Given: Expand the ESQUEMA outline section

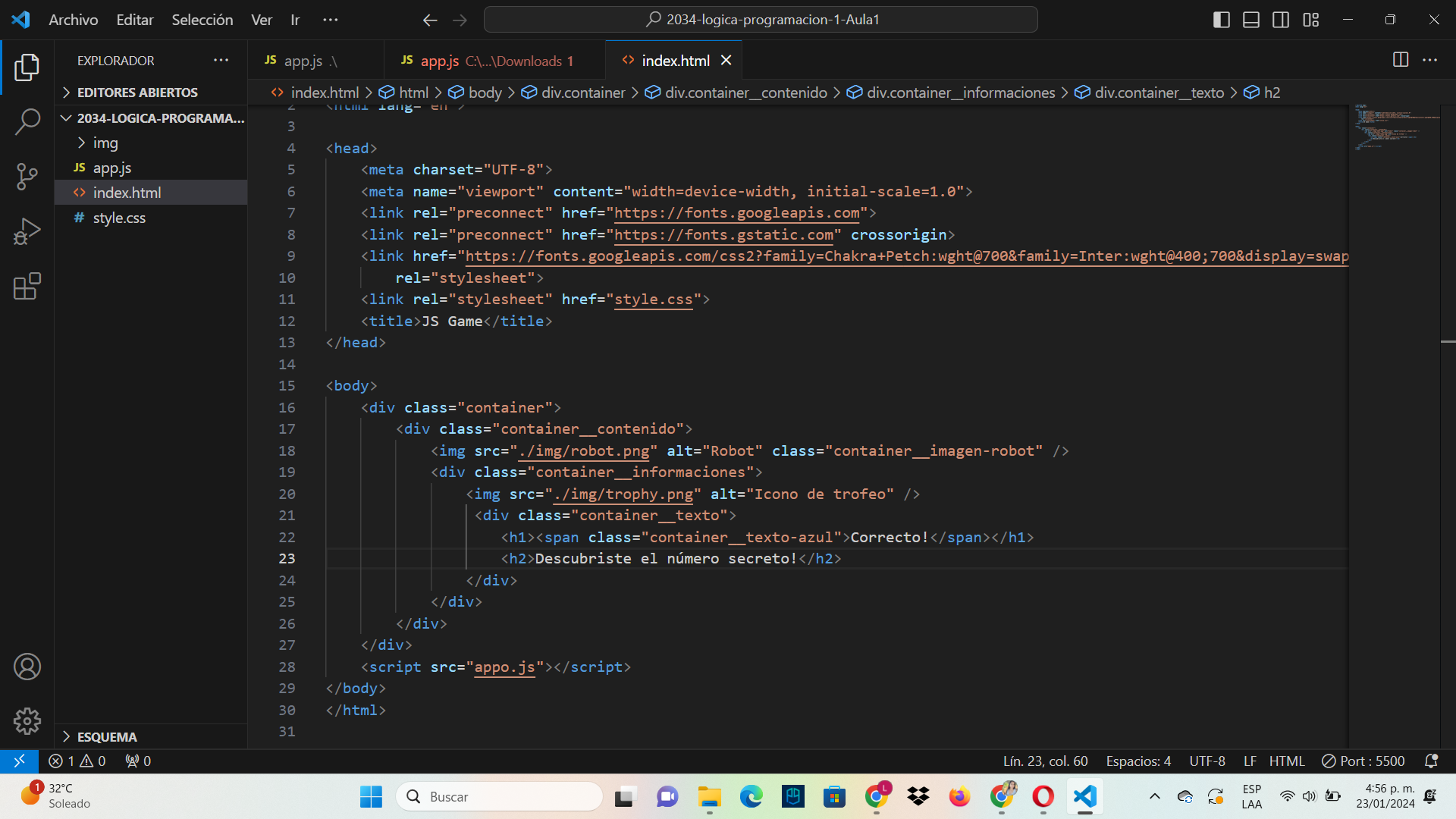Looking at the screenshot, I should click(152, 737).
